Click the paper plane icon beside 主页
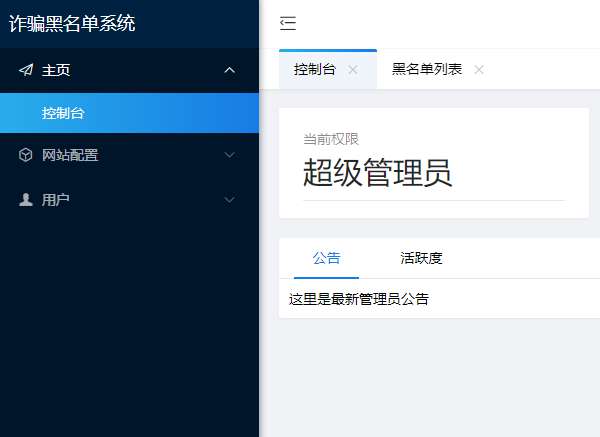The height and width of the screenshot is (437, 600). [x=26, y=70]
